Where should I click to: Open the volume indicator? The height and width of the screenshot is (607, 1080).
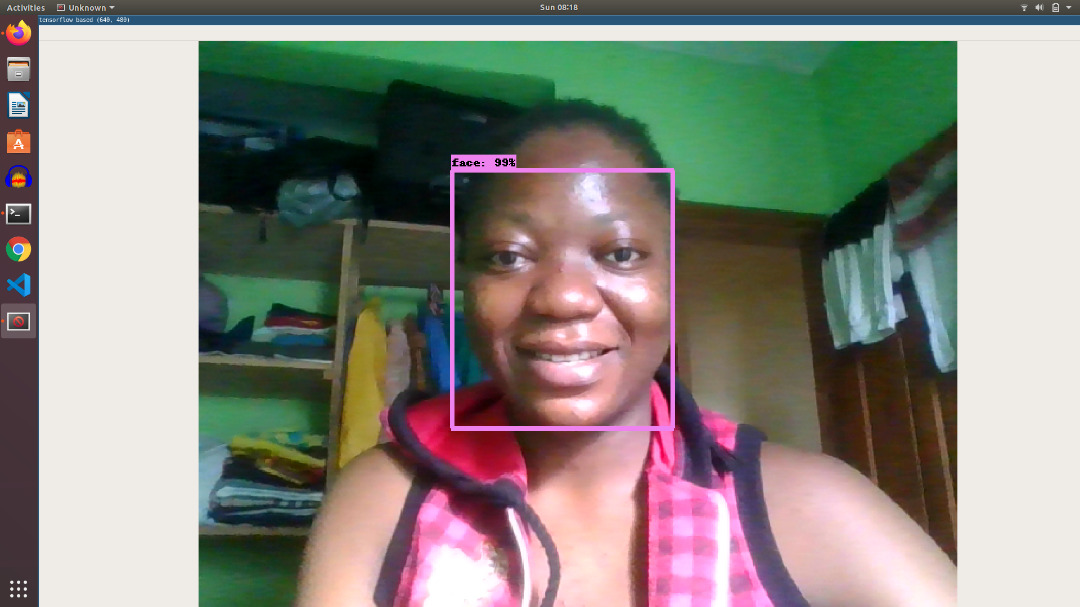tap(1039, 8)
